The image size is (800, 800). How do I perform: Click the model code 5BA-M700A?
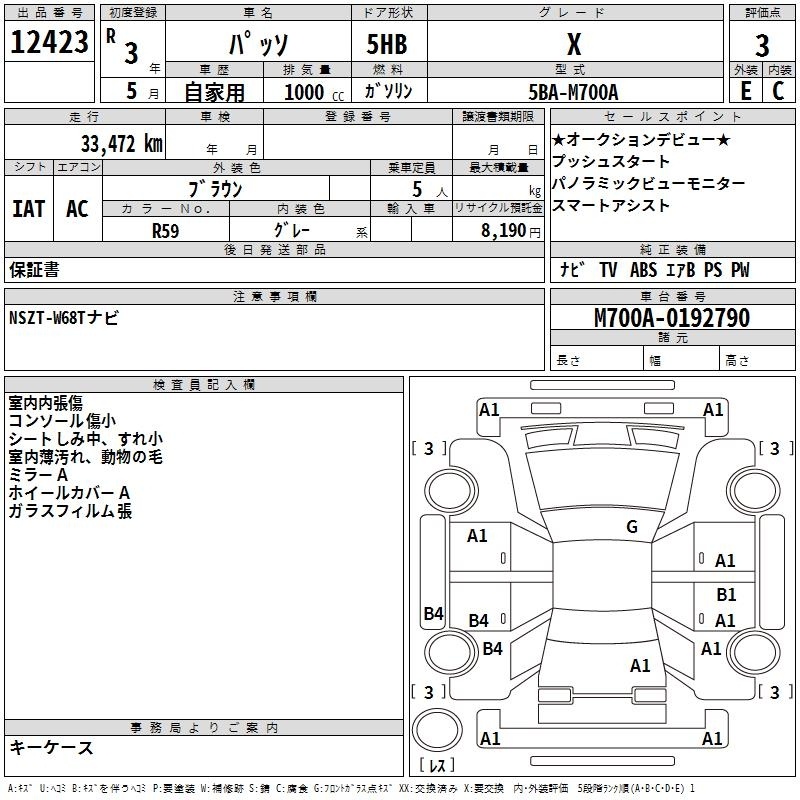[573, 92]
